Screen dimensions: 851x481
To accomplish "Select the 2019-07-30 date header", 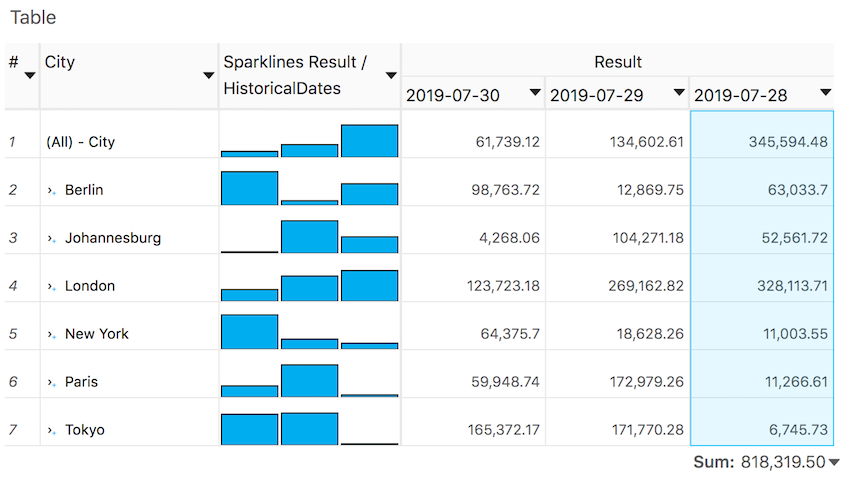I will pyautogui.click(x=453, y=96).
